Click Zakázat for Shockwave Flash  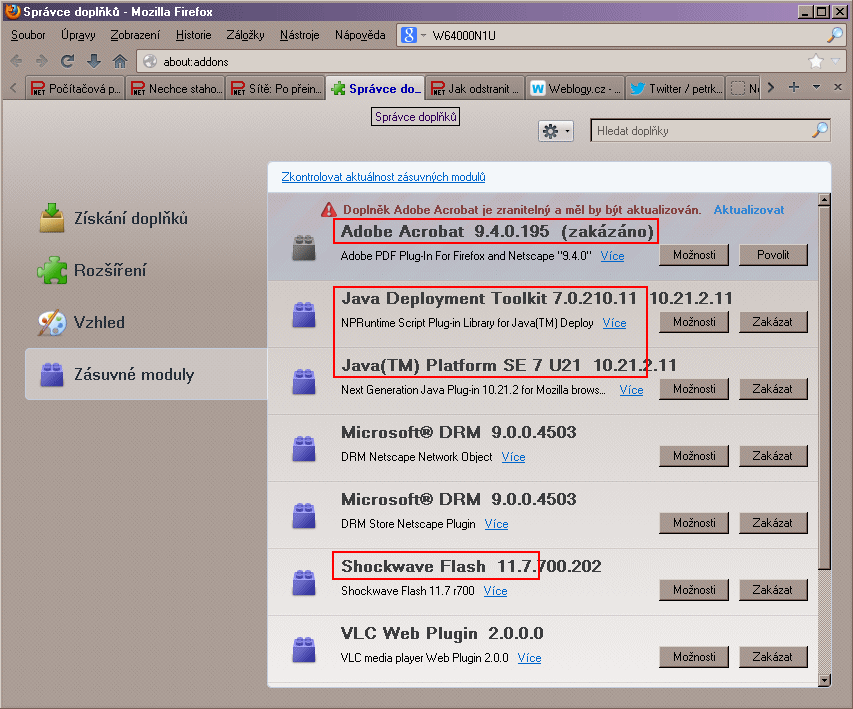tap(773, 589)
